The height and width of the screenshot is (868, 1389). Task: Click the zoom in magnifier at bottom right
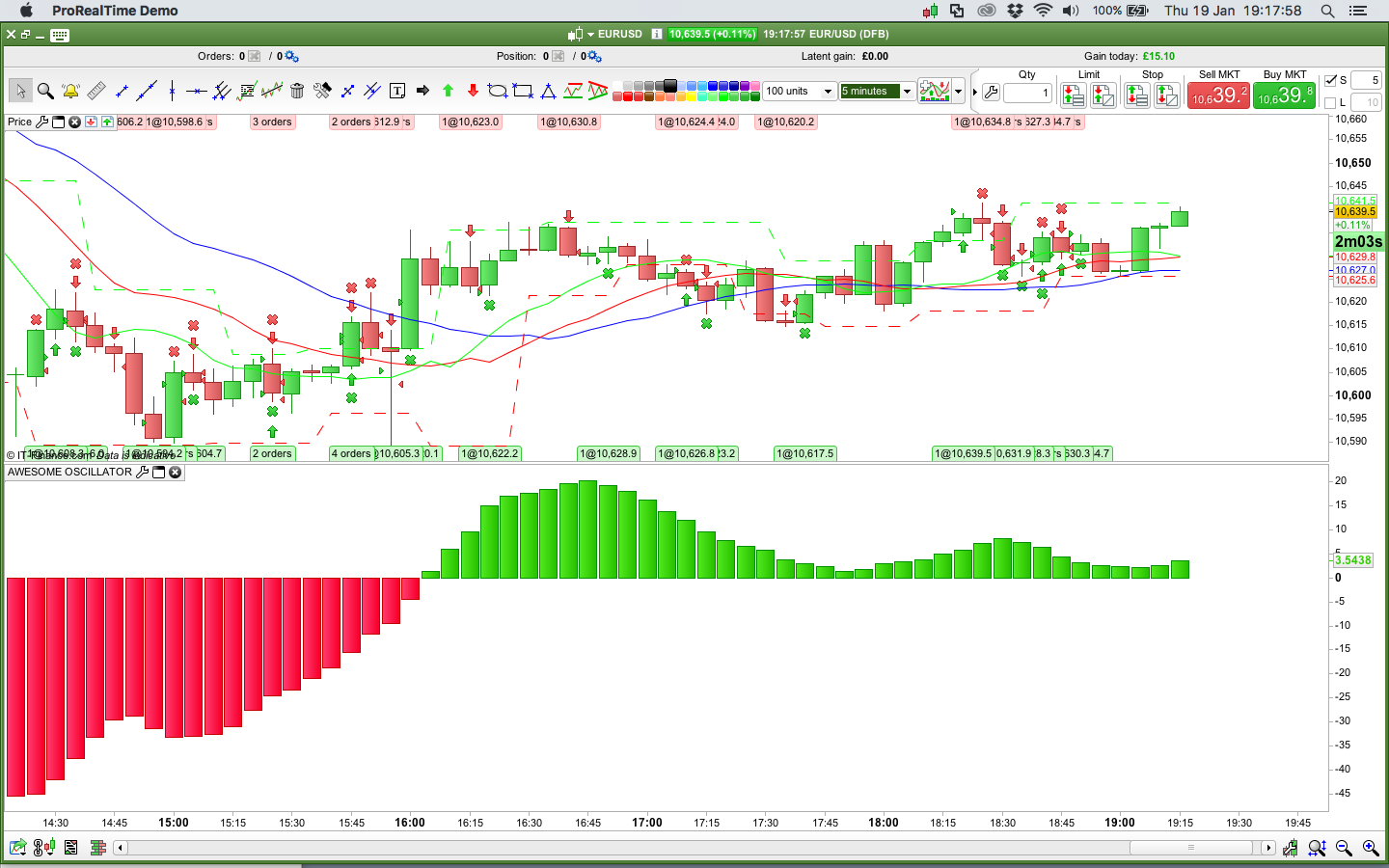(x=1371, y=848)
